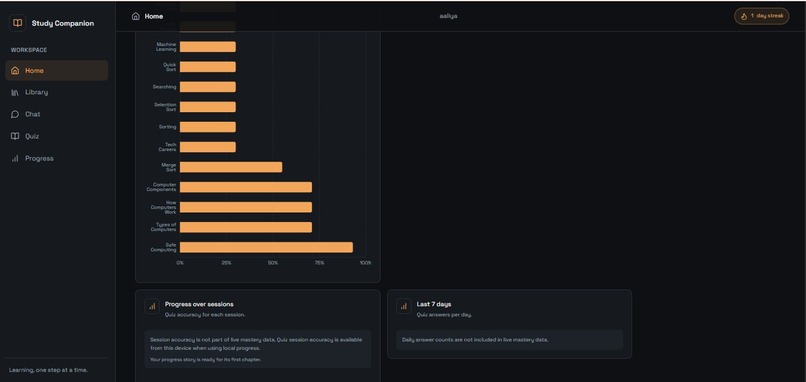This screenshot has height=382, width=806.
Task: Click the Session accuracy notice text
Action: click(x=256, y=344)
